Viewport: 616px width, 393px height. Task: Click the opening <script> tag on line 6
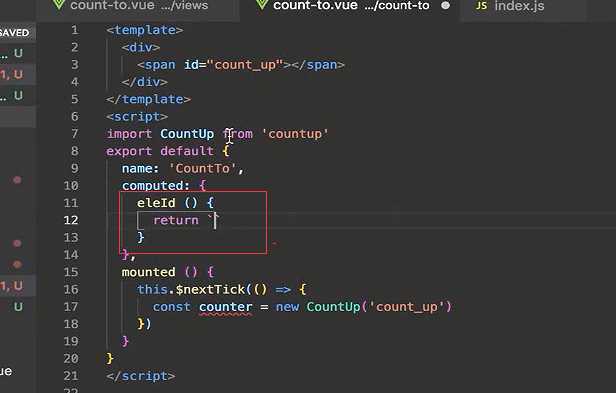pos(137,116)
